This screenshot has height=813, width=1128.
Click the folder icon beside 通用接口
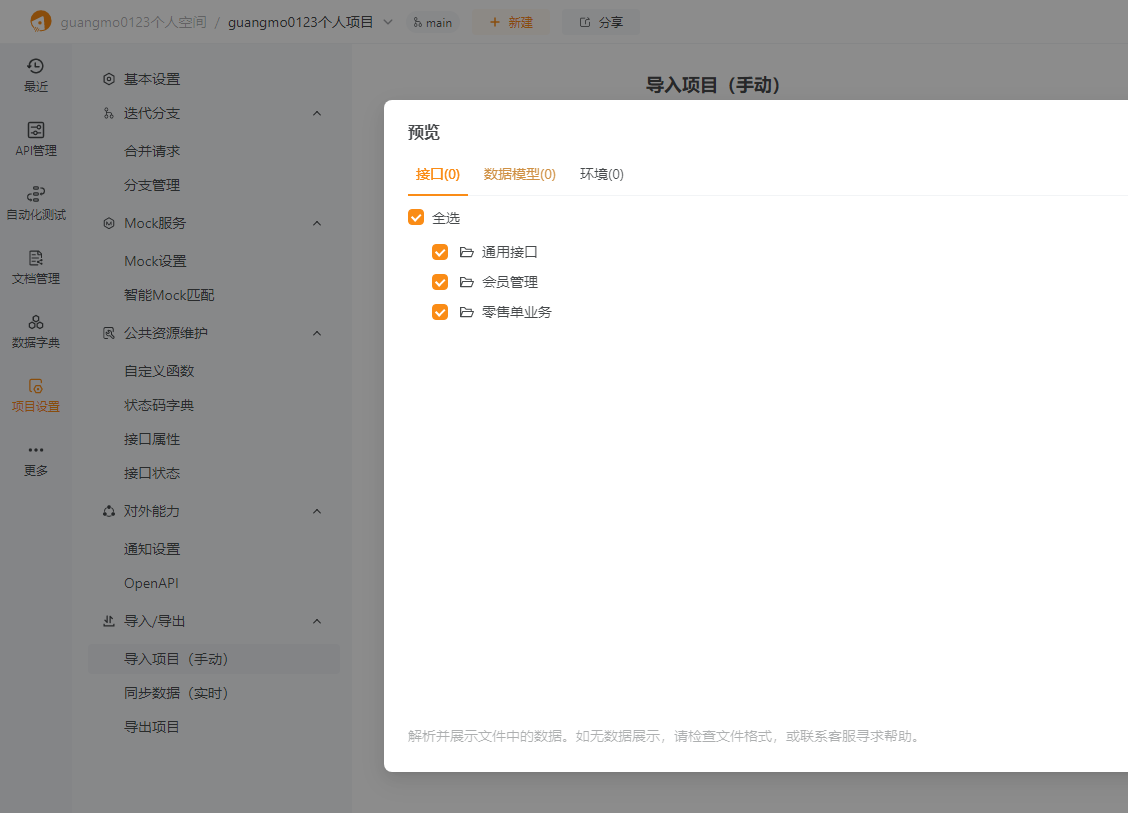tap(467, 253)
